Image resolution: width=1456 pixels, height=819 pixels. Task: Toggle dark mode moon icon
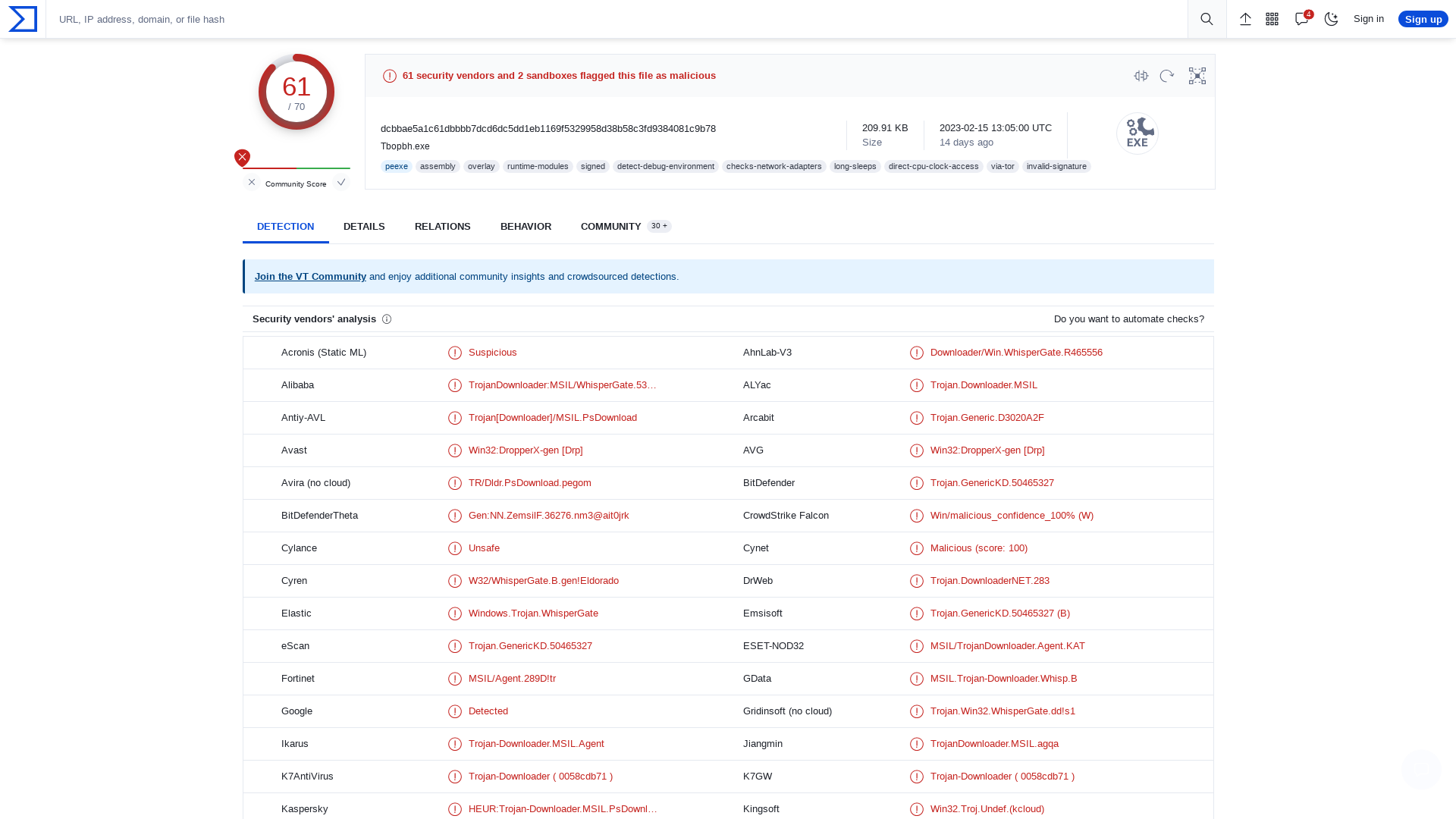click(1331, 19)
